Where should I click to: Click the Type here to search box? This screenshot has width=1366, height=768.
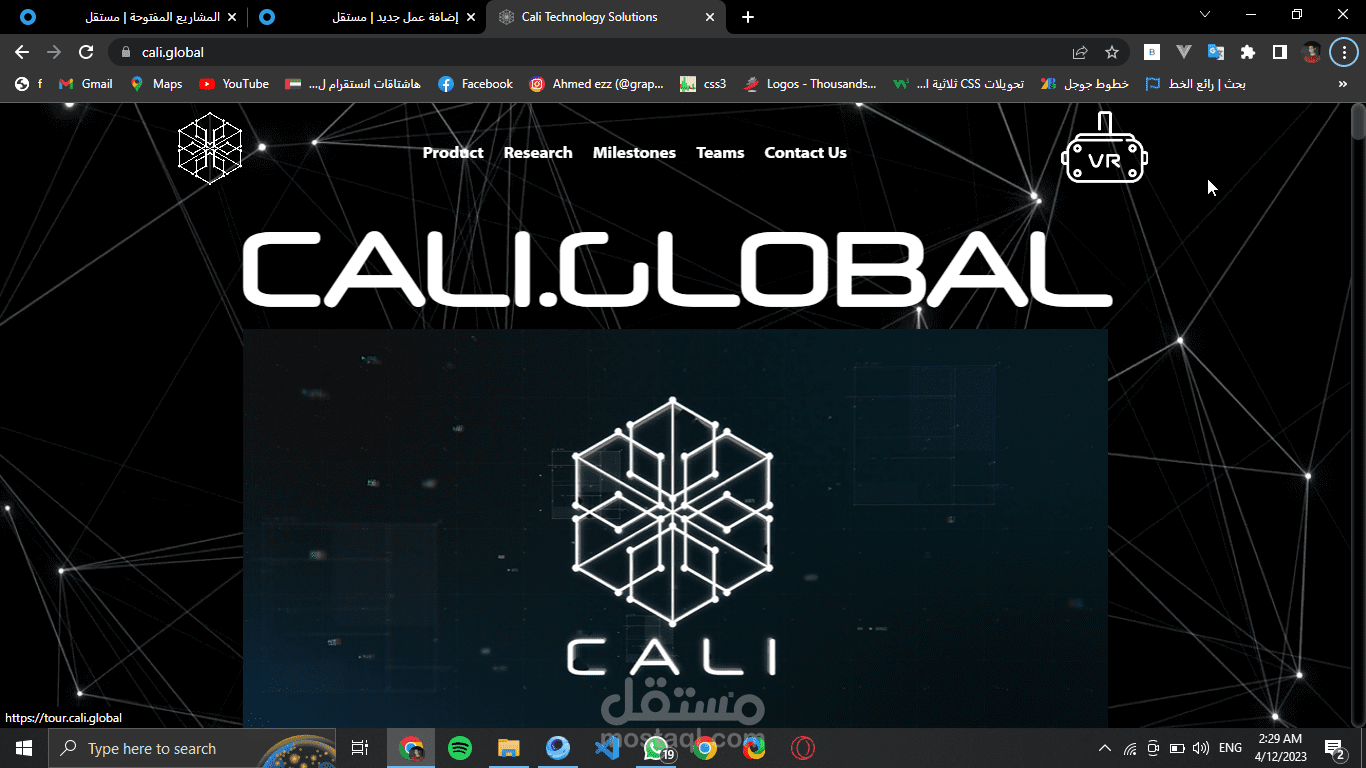pos(193,748)
